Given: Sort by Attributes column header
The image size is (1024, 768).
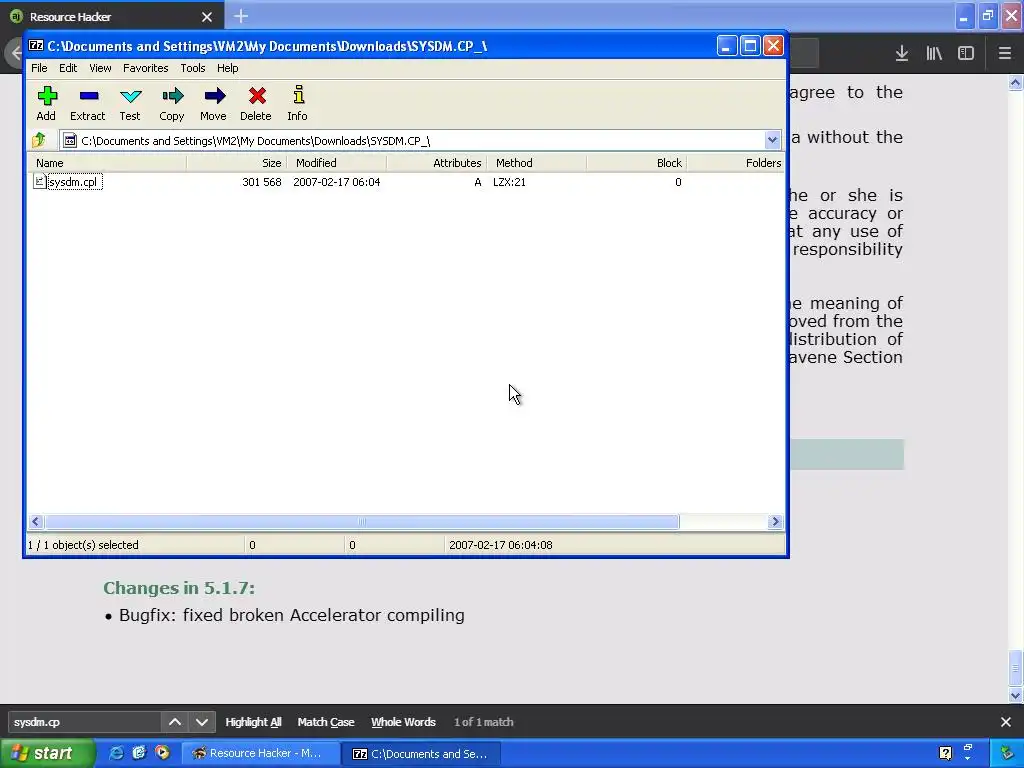Looking at the screenshot, I should coord(436,163).
